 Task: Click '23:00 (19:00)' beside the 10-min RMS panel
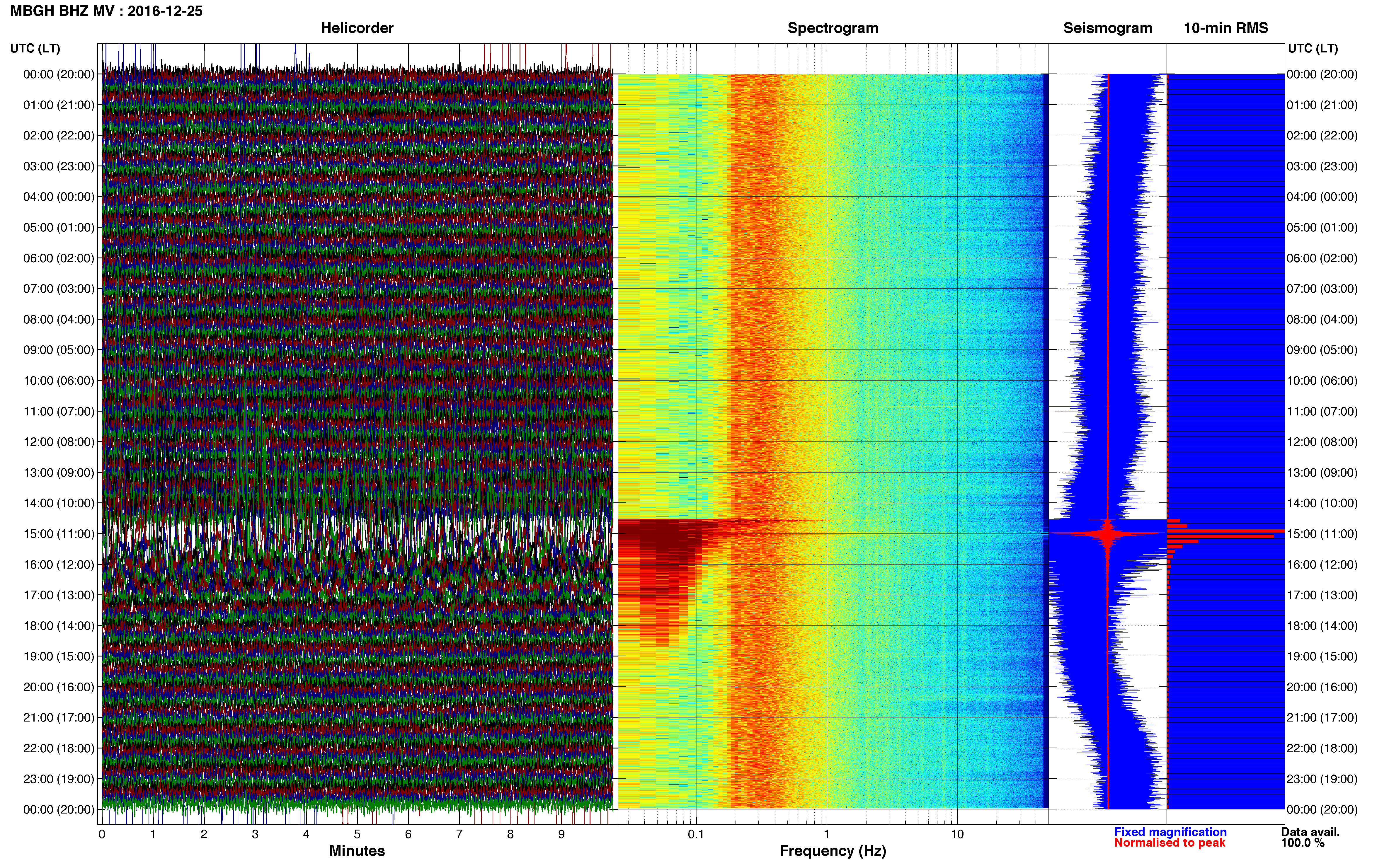1322,779
